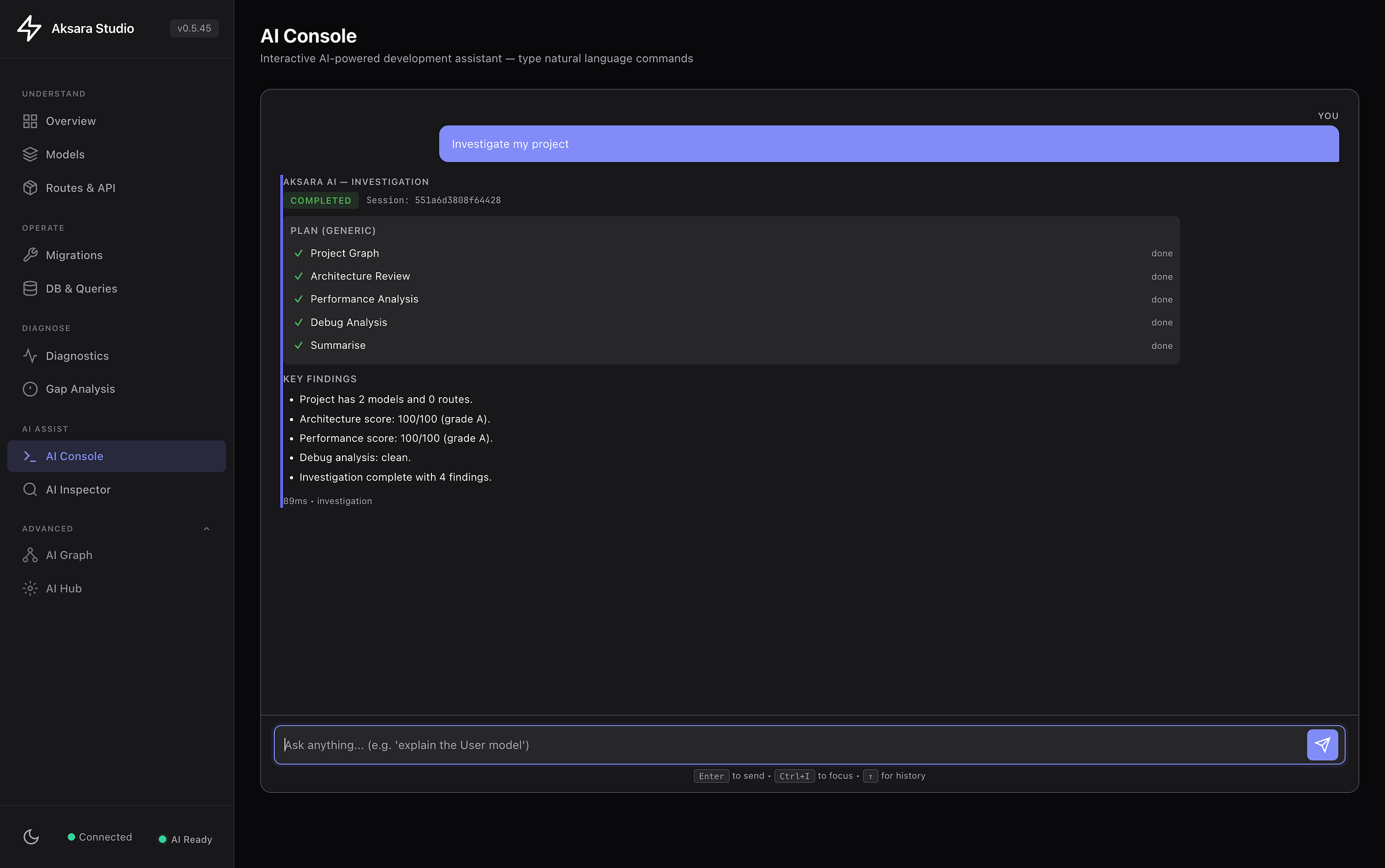Click the PLAN (GENERIC) heading
Viewport: 1385px width, 868px height.
[333, 231]
